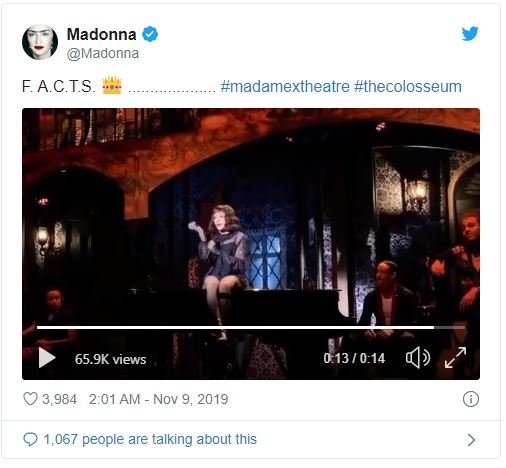The image size is (506, 468).
Task: Open the #madamextheatre hashtag
Action: pos(285,87)
